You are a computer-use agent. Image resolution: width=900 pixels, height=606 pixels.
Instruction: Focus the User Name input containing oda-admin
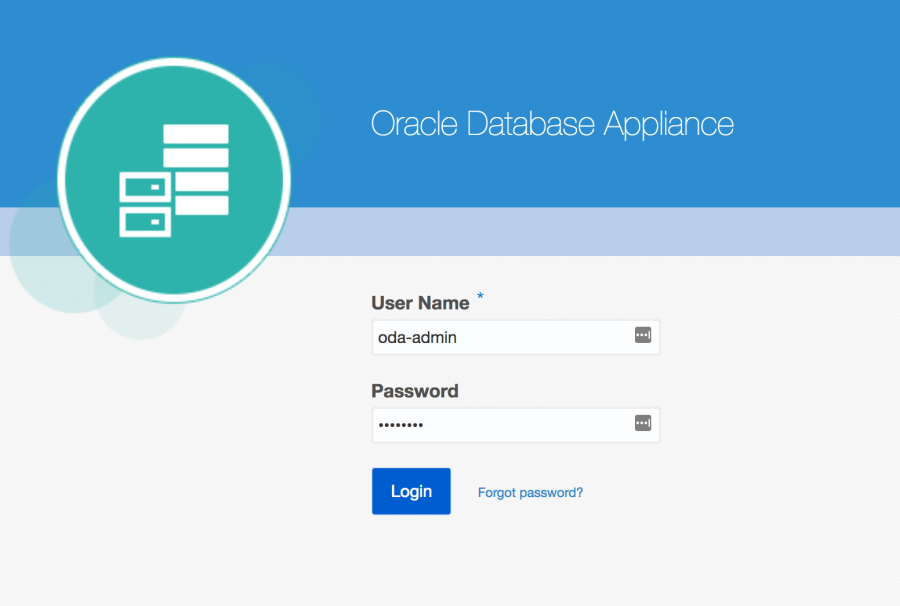(515, 337)
